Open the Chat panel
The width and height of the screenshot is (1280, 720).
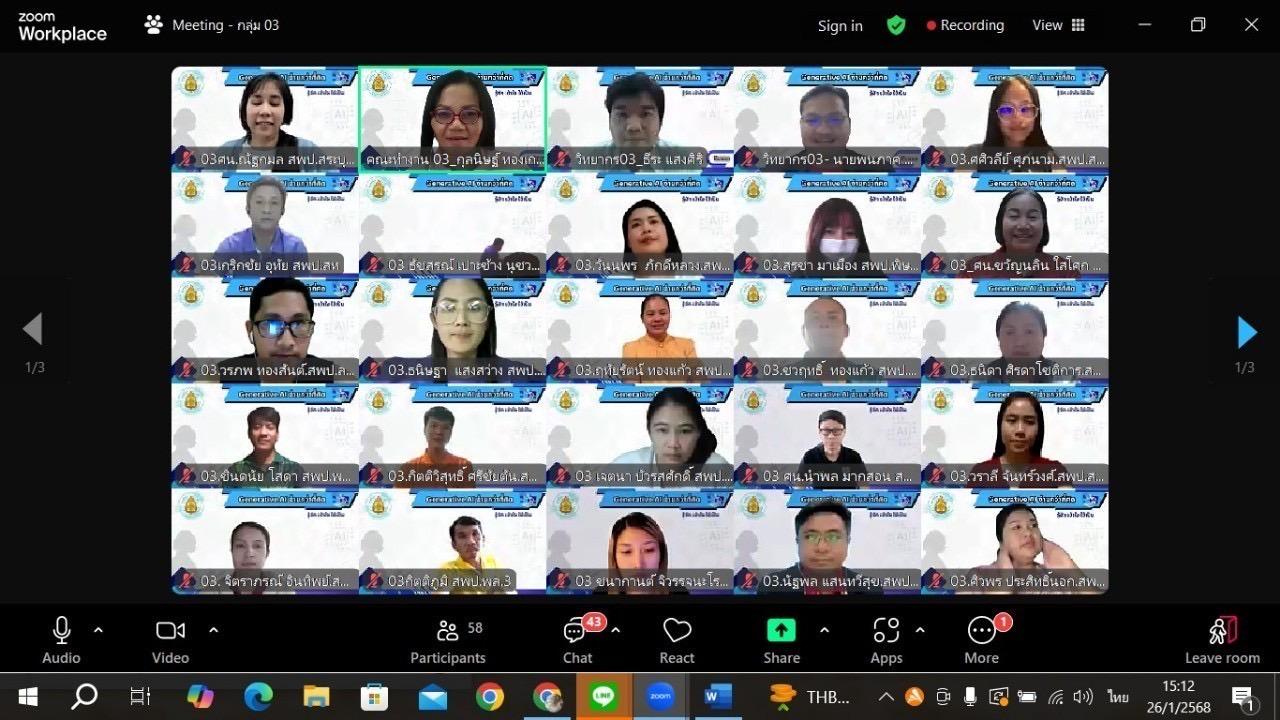pyautogui.click(x=577, y=640)
